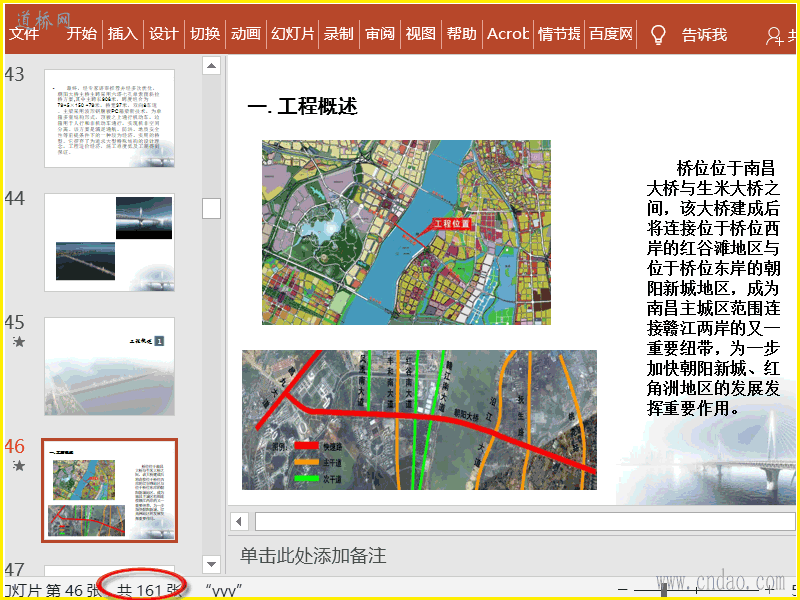Click the slide title 一. 工程概述
The width and height of the screenshot is (800, 600).
click(302, 106)
